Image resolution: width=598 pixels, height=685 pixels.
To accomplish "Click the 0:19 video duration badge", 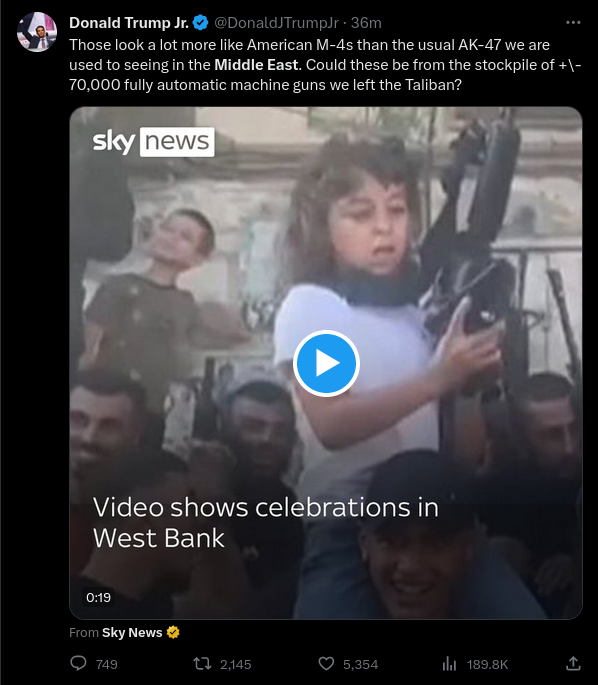I will 98,597.
